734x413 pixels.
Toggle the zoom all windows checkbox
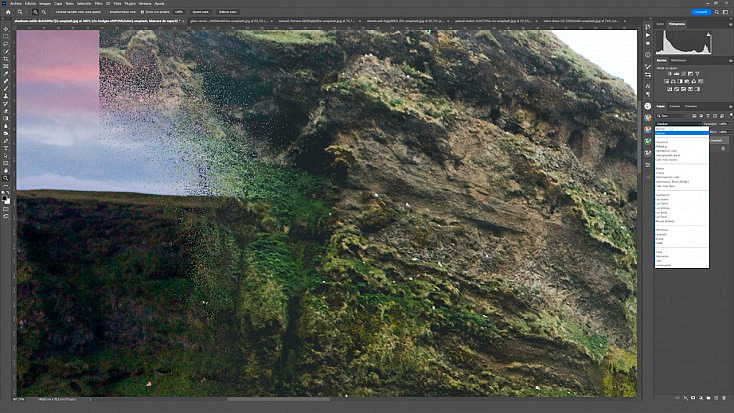click(107, 12)
